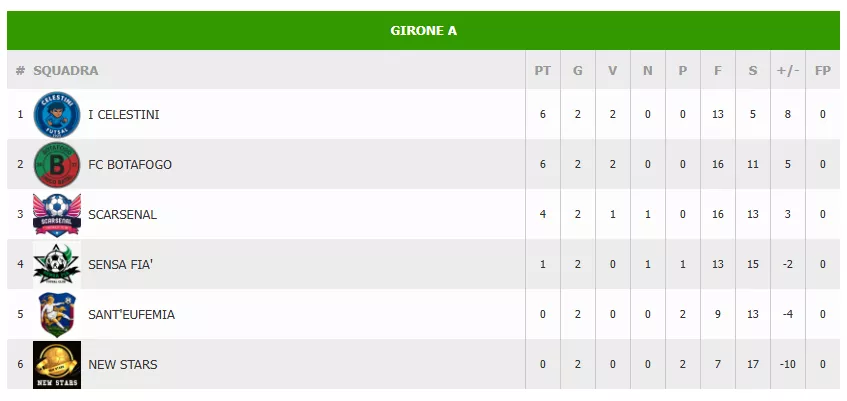Click the New Stars team logo
The image size is (847, 401).
point(56,364)
